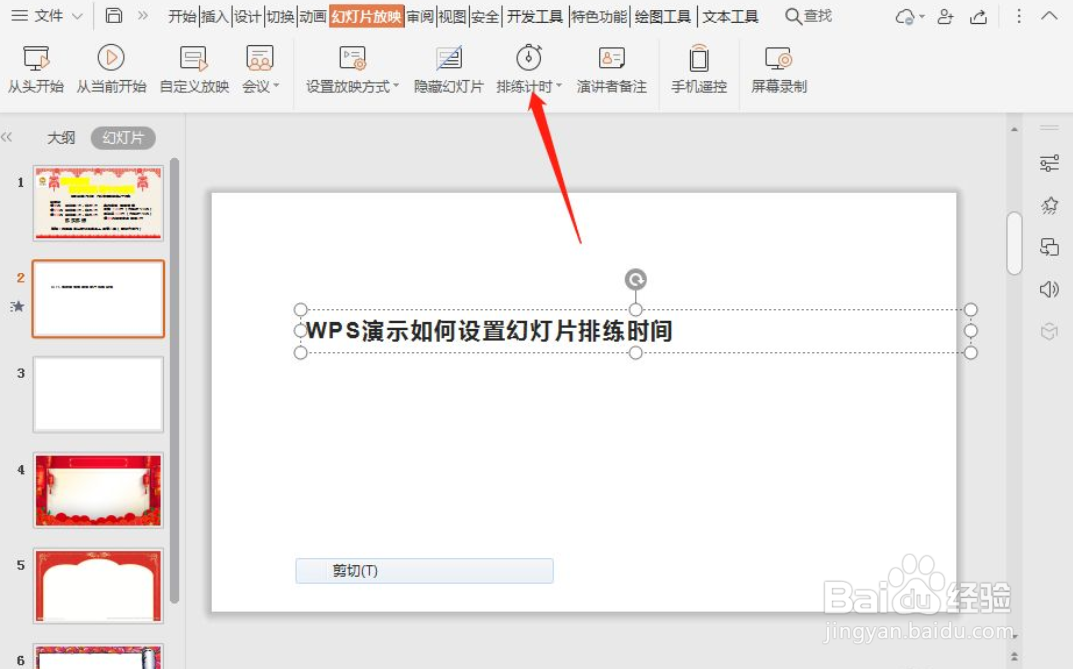This screenshot has width=1073, height=669.
Task: Select the 从头开始 playback icon
Action: (x=36, y=58)
